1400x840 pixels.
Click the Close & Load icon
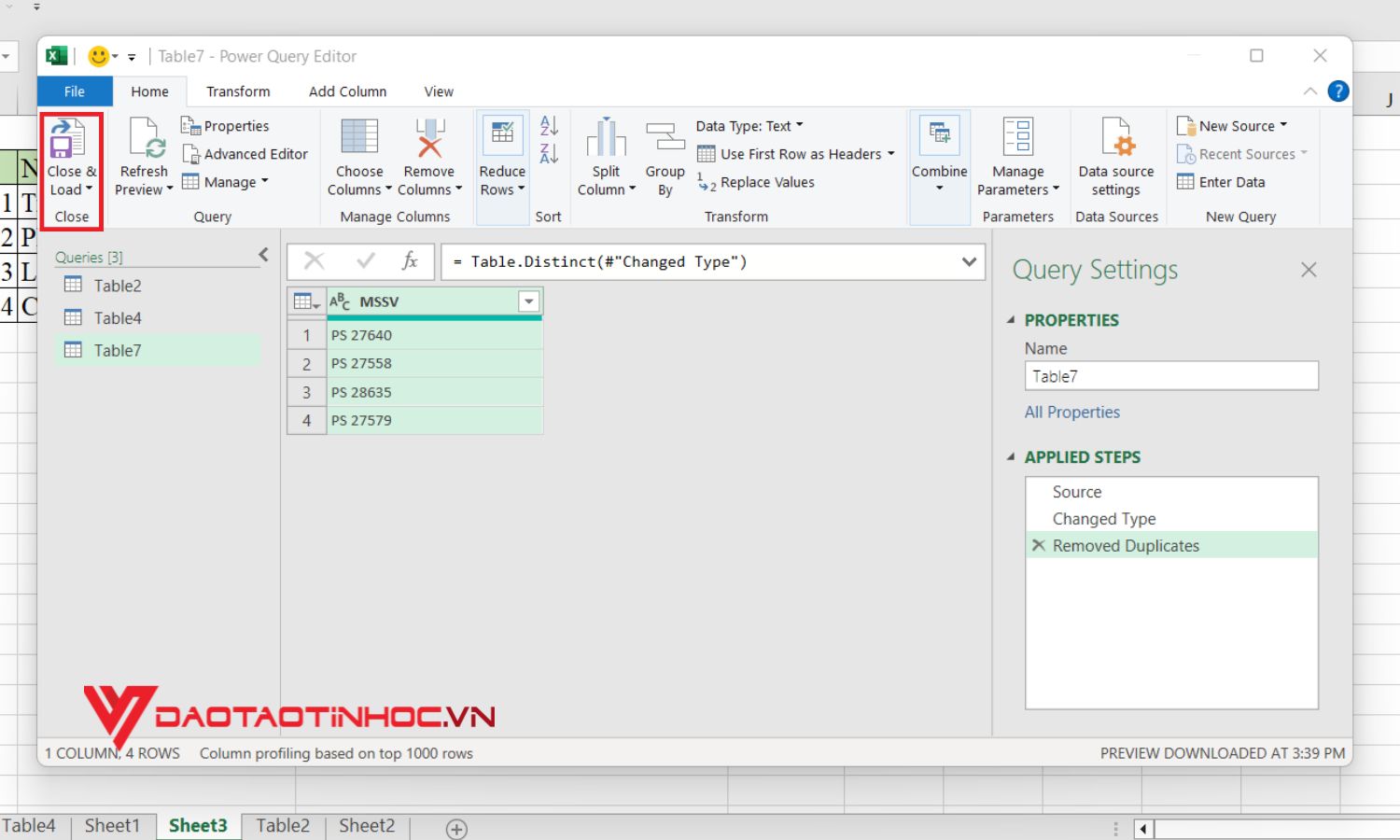[67, 140]
